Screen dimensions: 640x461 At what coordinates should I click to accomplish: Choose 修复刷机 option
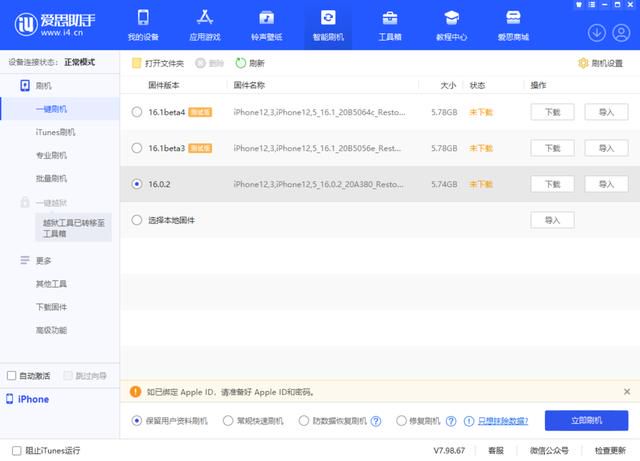click(401, 421)
